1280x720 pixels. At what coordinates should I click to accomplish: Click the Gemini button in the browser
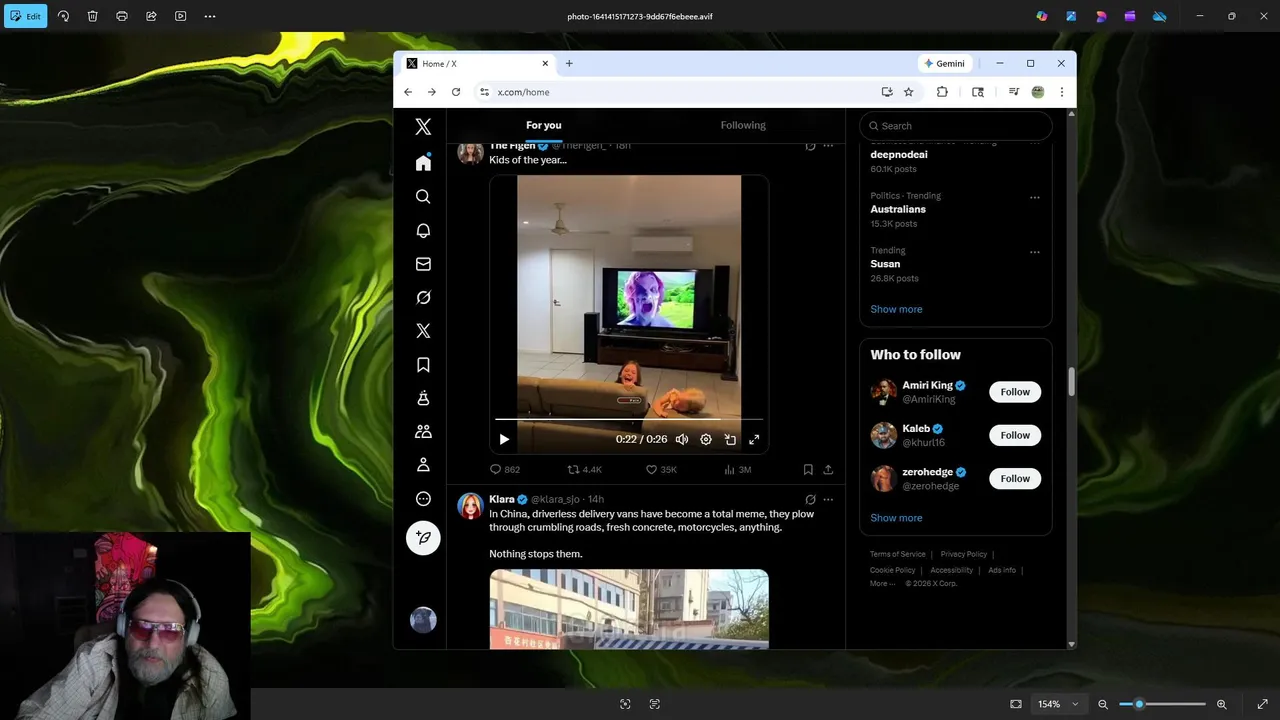[x=945, y=63]
